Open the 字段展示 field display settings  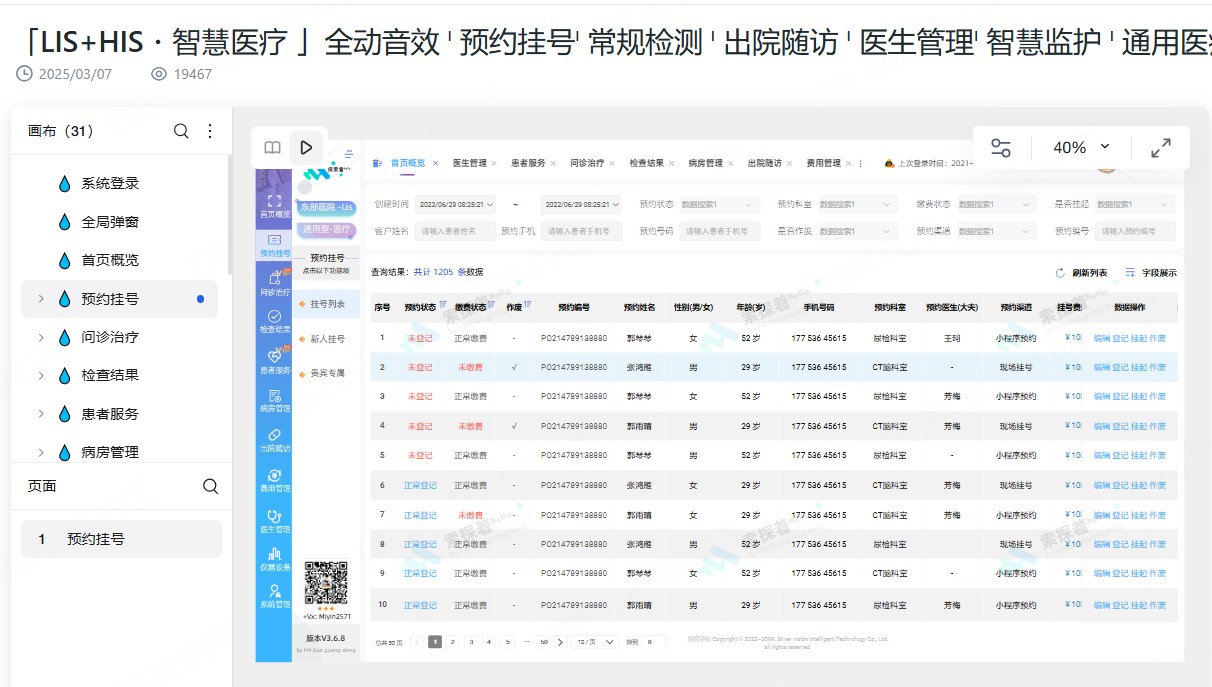1151,273
